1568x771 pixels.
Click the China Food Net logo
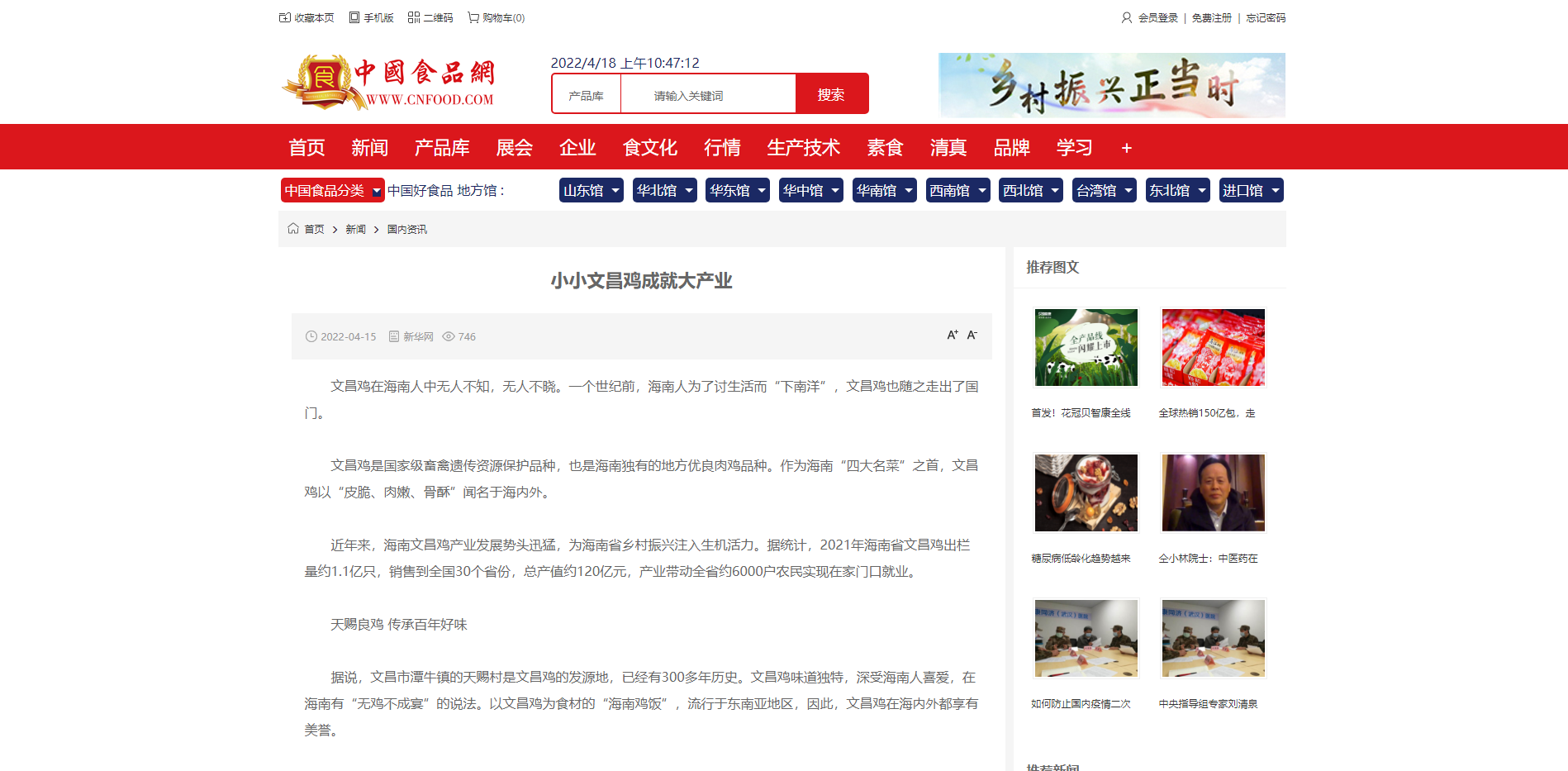(388, 83)
